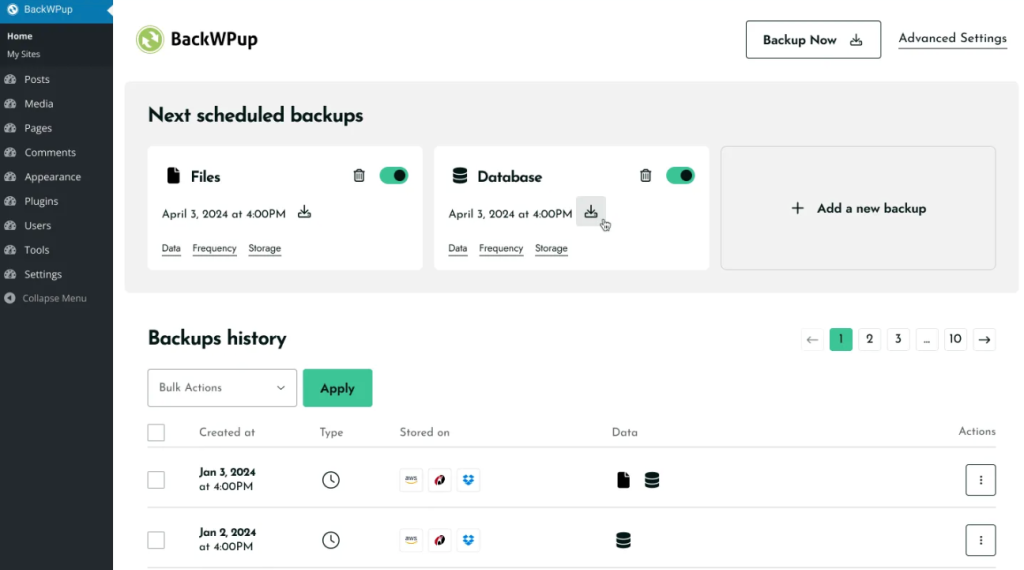Click the Posts sidebar icon
Viewport: 1024px width, 570px height.
coord(10,79)
